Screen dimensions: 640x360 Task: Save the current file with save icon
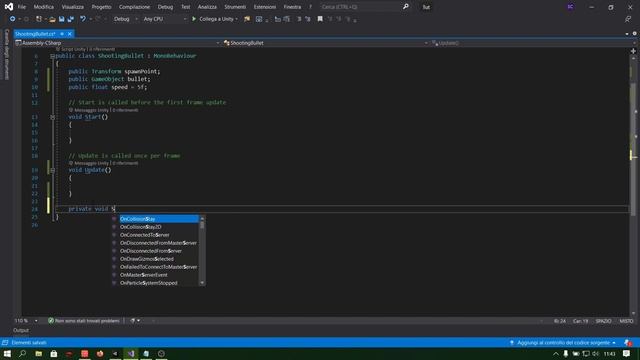point(62,19)
